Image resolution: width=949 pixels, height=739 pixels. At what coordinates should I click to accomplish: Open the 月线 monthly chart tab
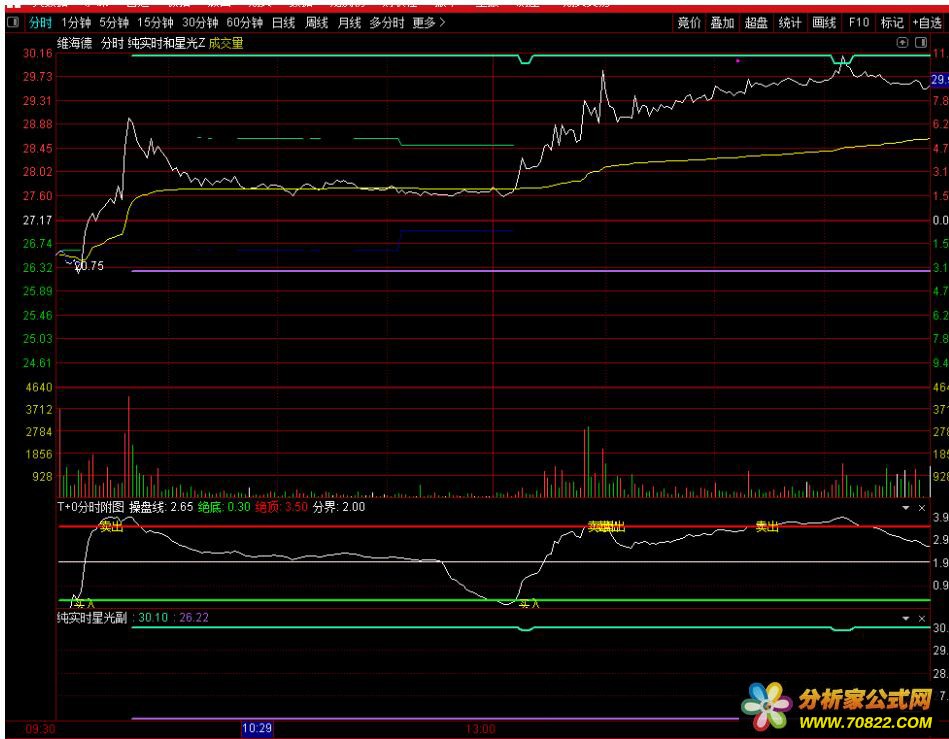tap(349, 23)
